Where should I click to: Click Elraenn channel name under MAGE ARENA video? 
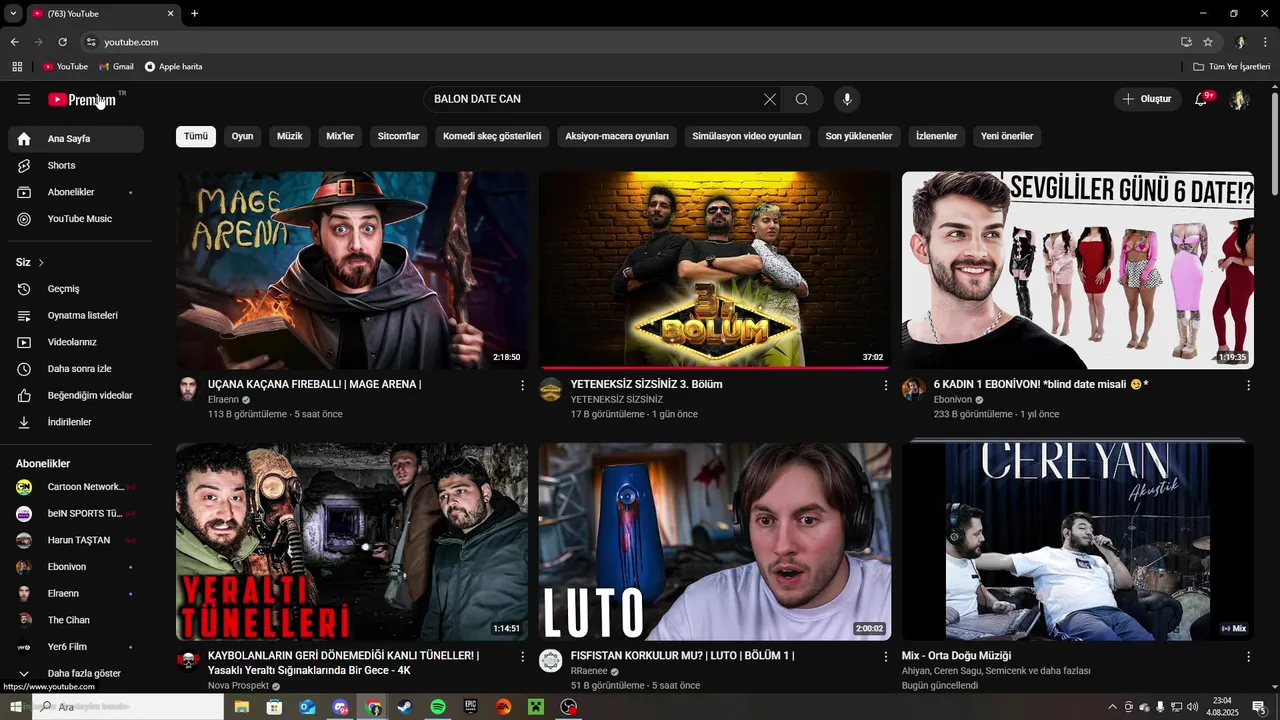pyautogui.click(x=223, y=399)
